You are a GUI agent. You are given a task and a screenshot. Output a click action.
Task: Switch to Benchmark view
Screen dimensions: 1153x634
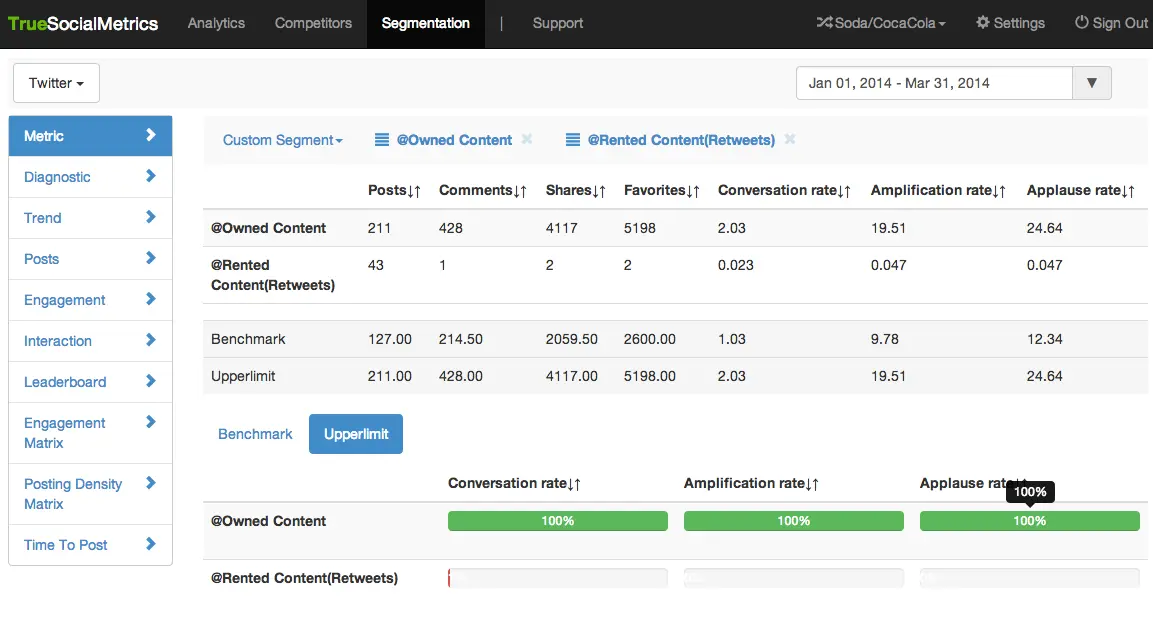point(255,434)
